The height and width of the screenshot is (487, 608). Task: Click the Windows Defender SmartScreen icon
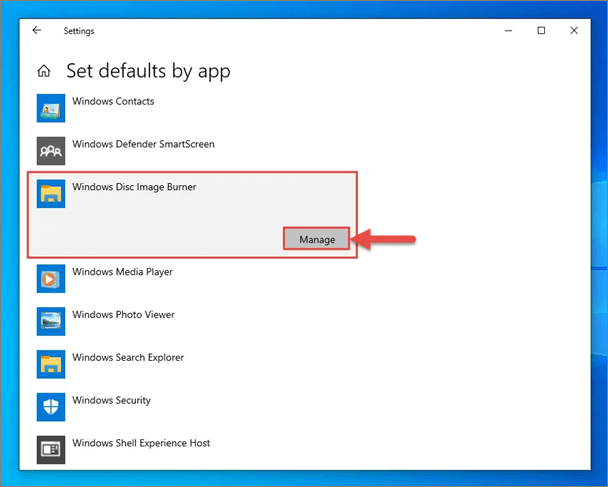tap(51, 150)
